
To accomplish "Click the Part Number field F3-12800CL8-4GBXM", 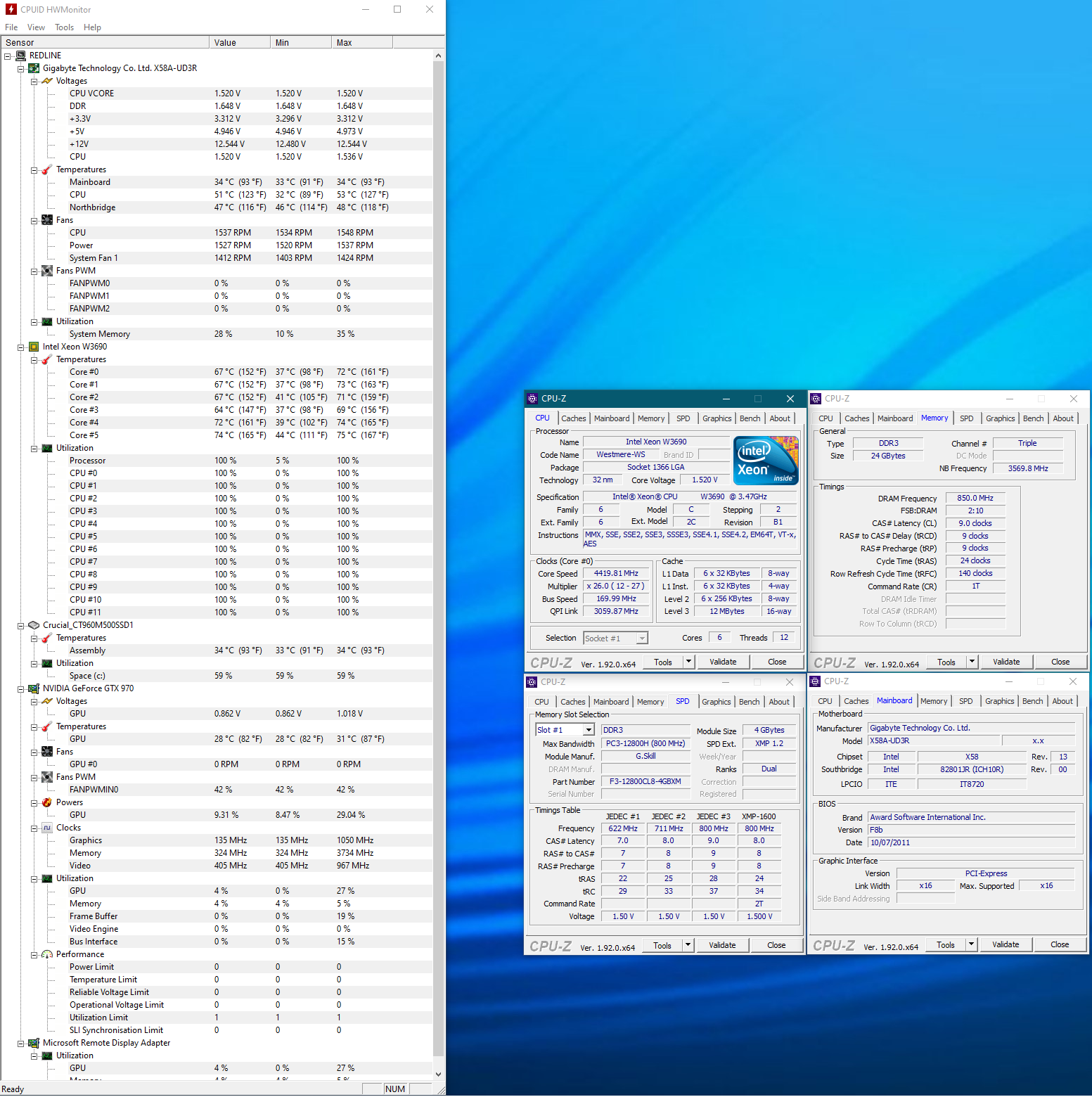I will click(645, 781).
